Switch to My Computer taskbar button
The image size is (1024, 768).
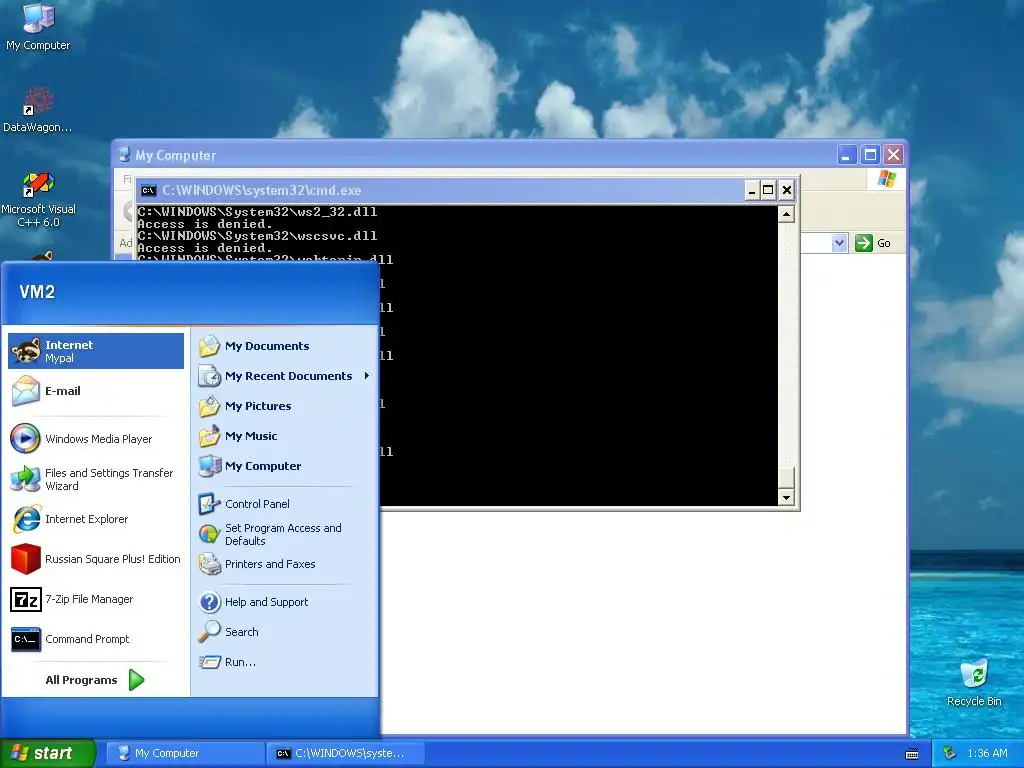[185, 754]
